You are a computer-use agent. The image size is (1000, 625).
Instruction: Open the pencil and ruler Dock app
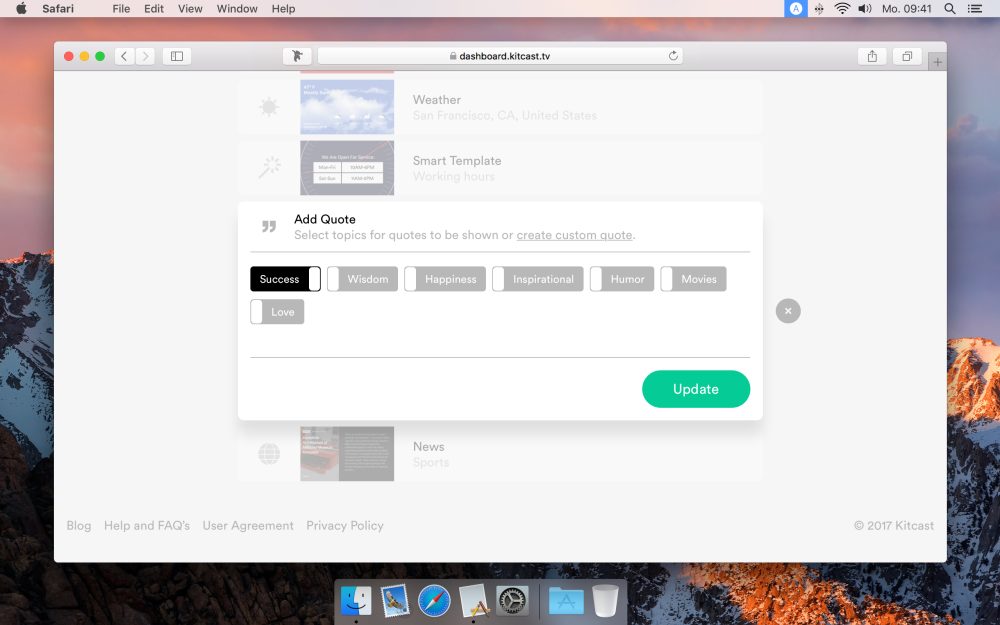pos(474,600)
